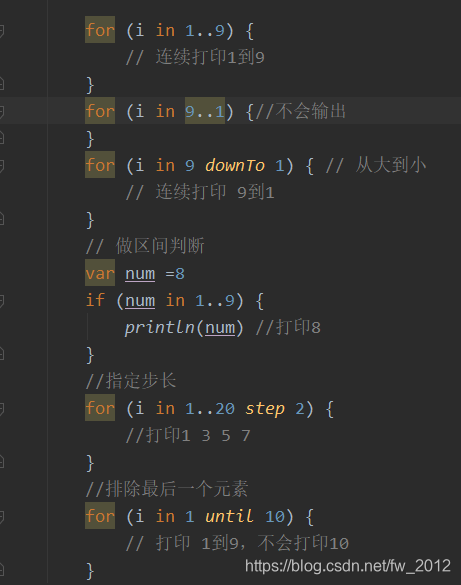The height and width of the screenshot is (585, 461).
Task: Click the 'if' keyword
Action: click(95, 300)
